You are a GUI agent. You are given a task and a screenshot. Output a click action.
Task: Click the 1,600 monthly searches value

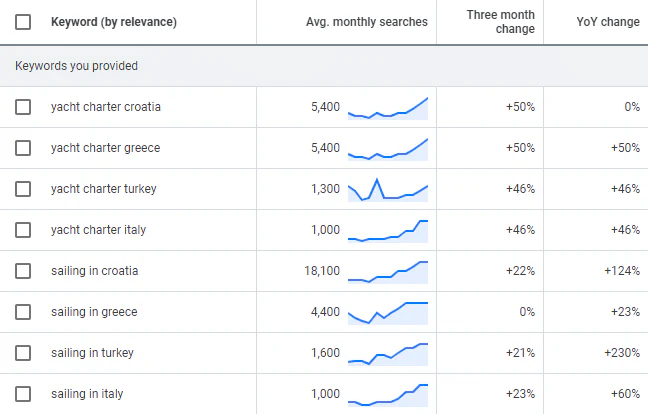[325, 353]
